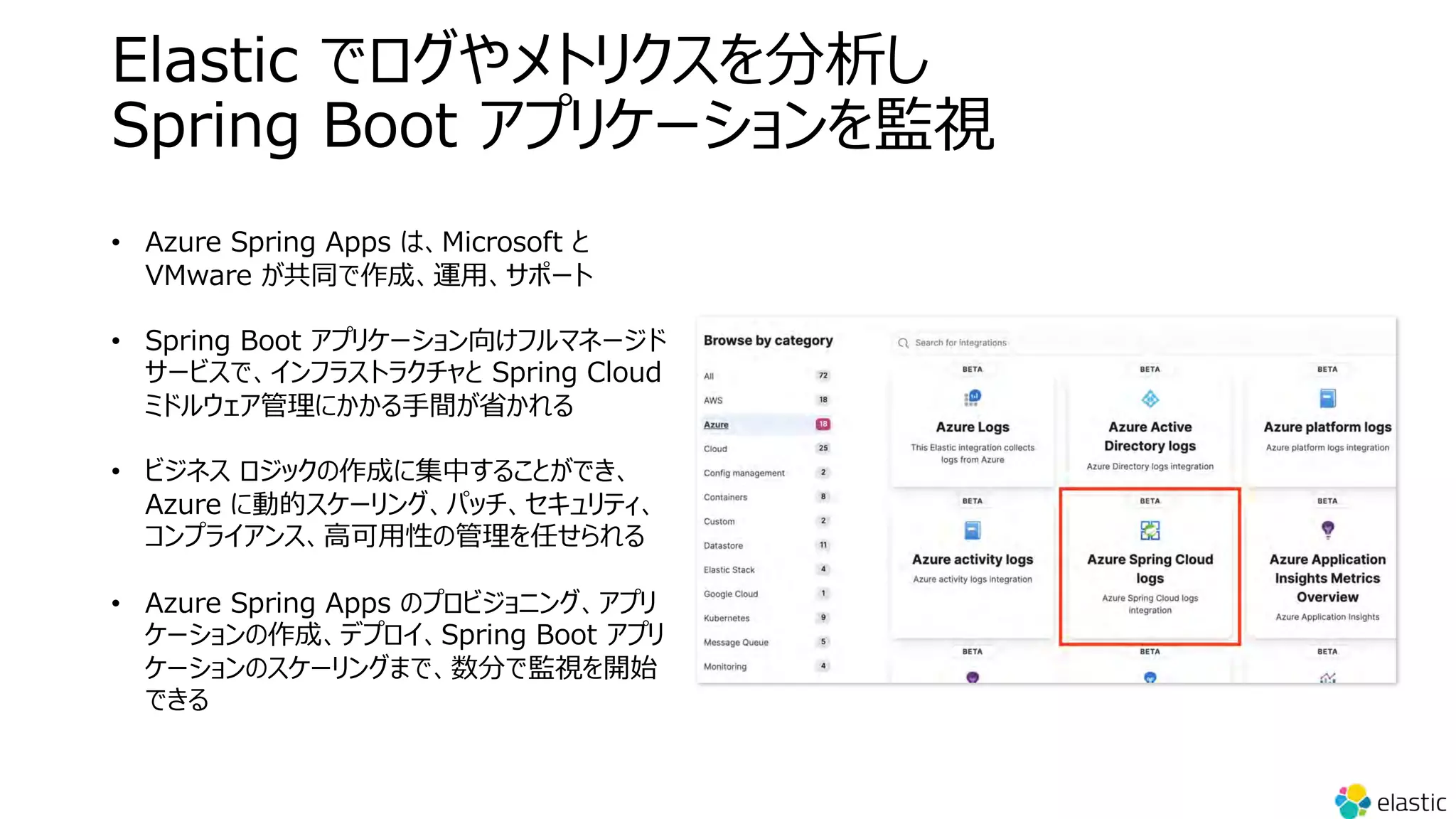The height and width of the screenshot is (819, 1456).
Task: Click the Cloud count badge 25
Action: [x=823, y=448]
